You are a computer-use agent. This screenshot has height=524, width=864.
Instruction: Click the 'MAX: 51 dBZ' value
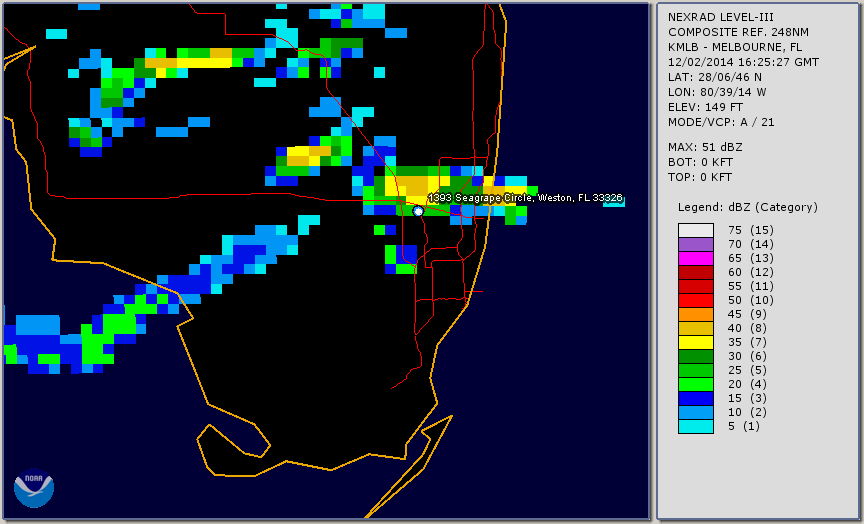point(705,147)
